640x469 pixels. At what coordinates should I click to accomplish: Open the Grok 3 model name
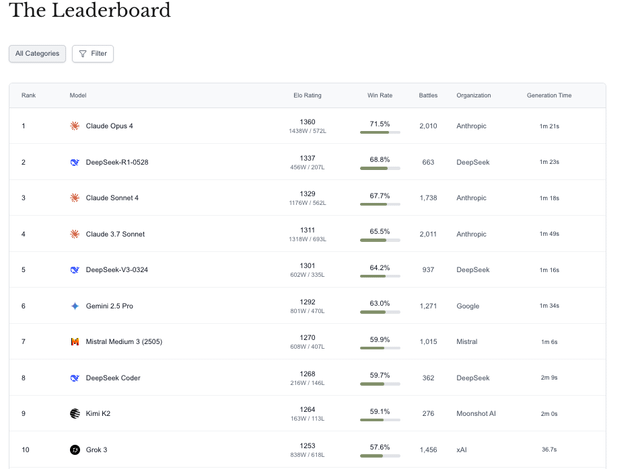pyautogui.click(x=96, y=449)
